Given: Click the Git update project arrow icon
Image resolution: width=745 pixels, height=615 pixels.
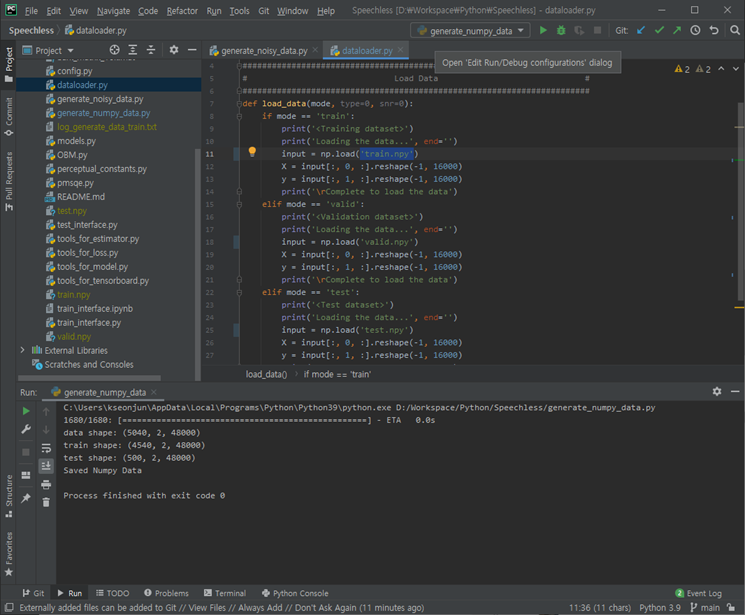Looking at the screenshot, I should [641, 31].
